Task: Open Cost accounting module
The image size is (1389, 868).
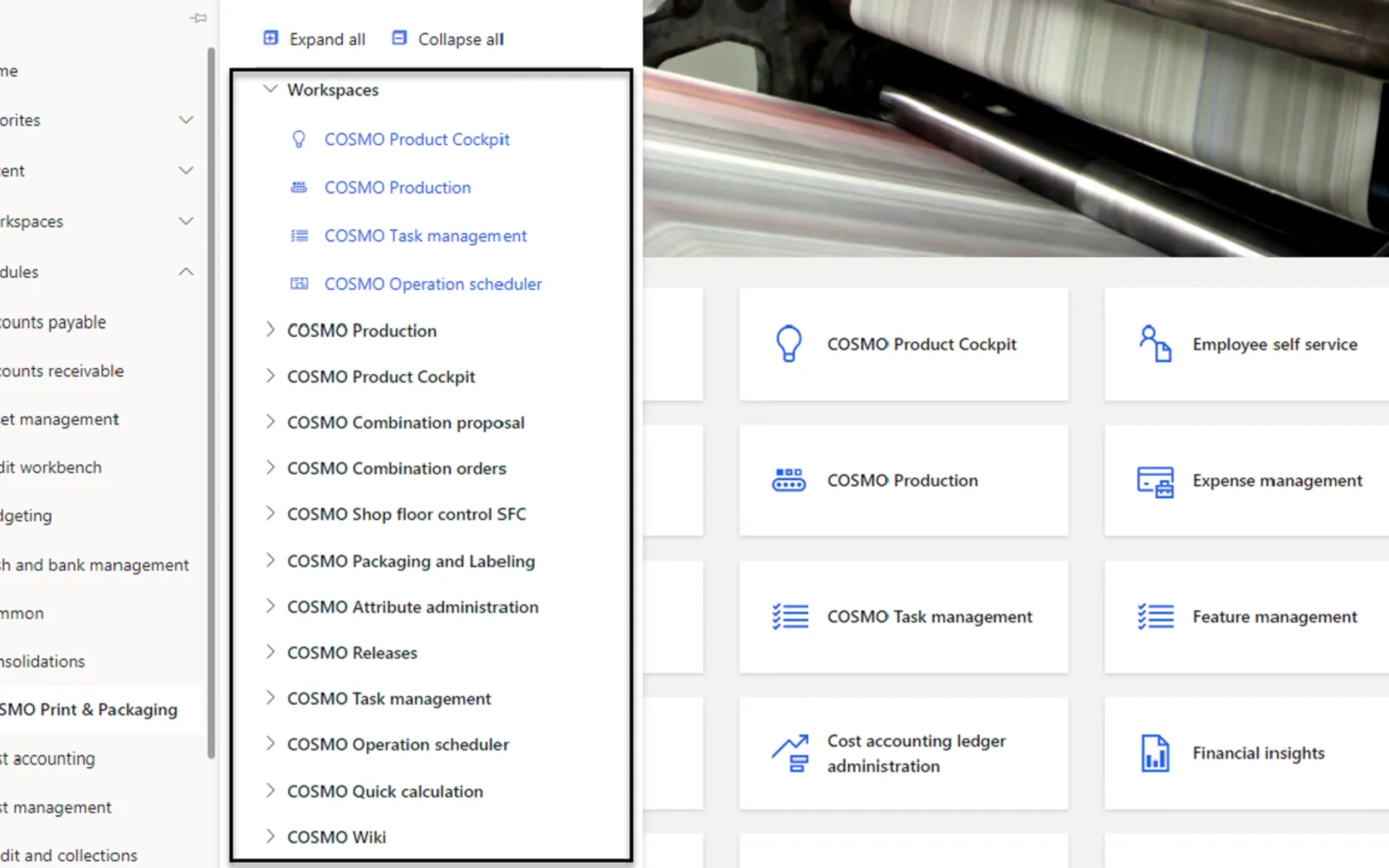Action: tap(48, 759)
